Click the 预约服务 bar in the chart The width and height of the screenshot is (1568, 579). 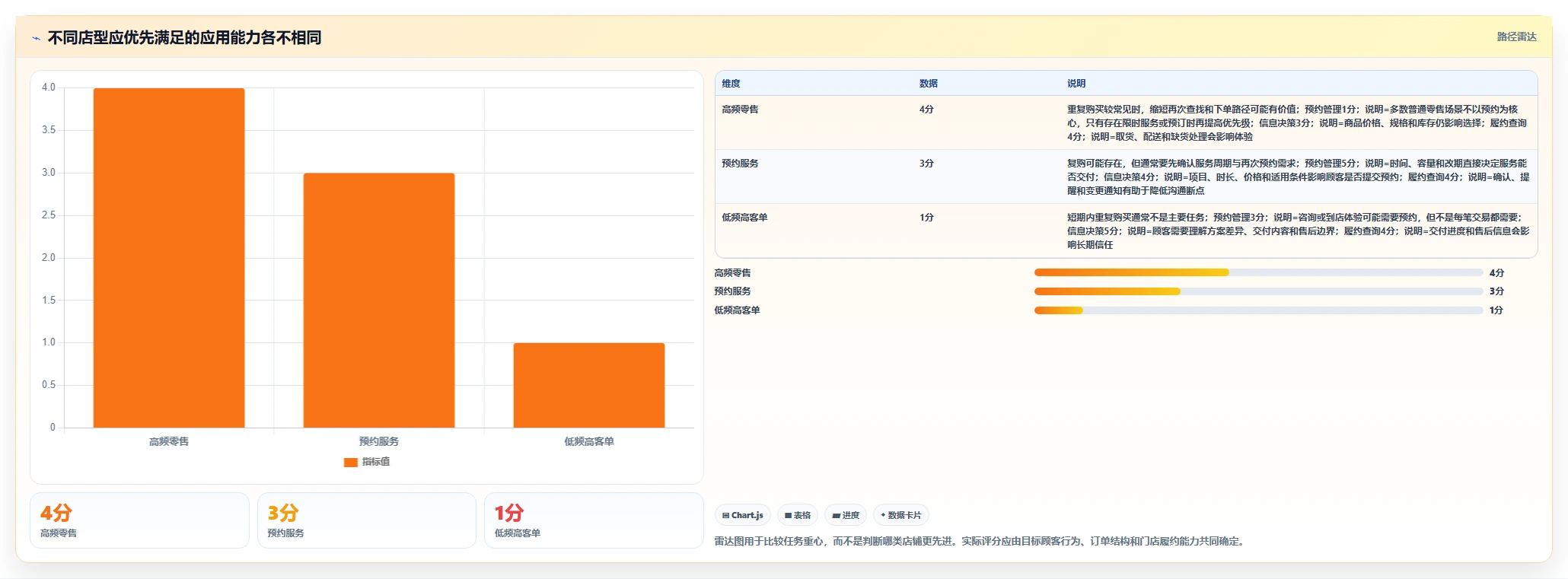[379, 301]
